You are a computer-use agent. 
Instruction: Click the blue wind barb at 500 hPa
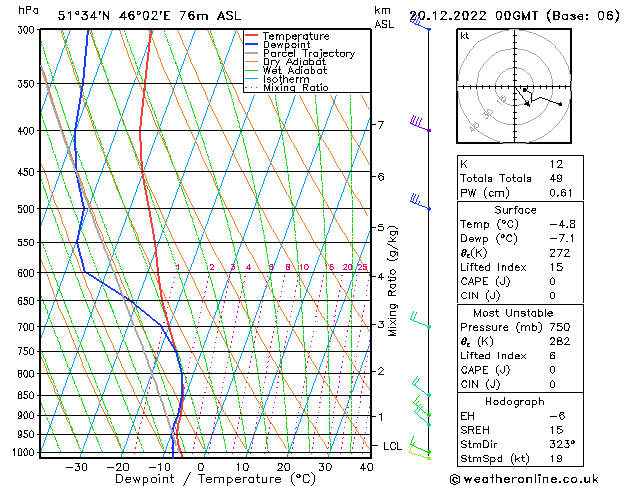tap(420, 203)
